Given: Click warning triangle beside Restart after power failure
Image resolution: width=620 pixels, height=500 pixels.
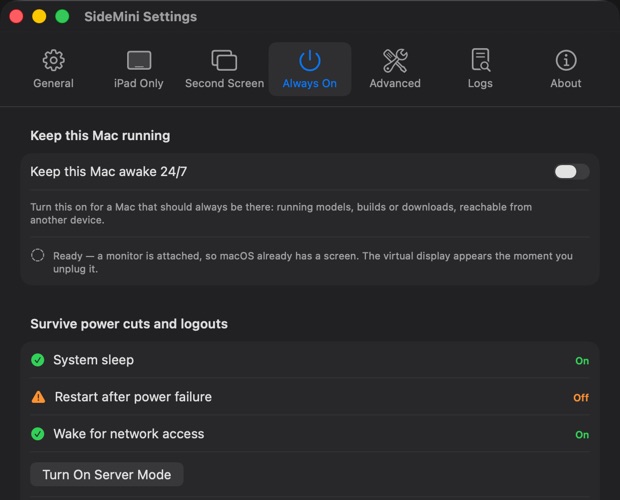Looking at the screenshot, I should click(38, 397).
